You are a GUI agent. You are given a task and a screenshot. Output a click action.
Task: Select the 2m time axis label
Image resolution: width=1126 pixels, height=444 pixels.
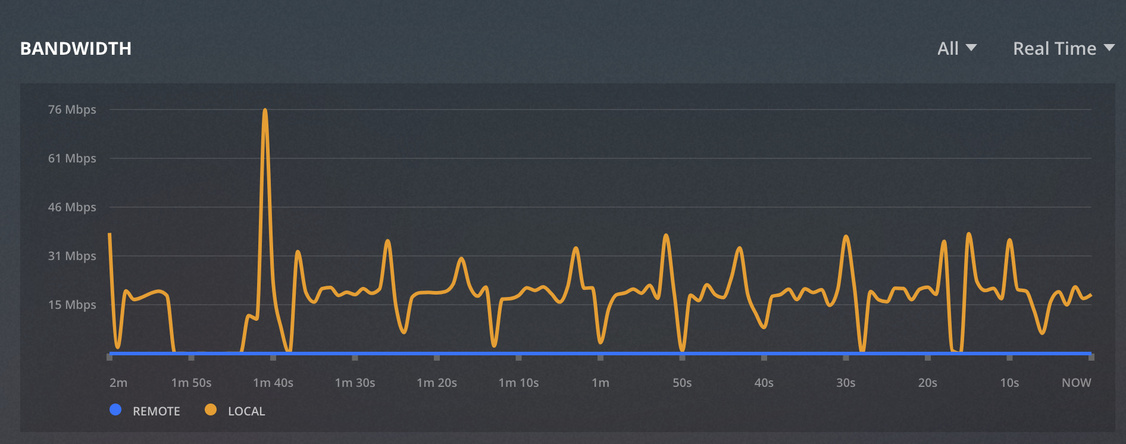(x=118, y=383)
